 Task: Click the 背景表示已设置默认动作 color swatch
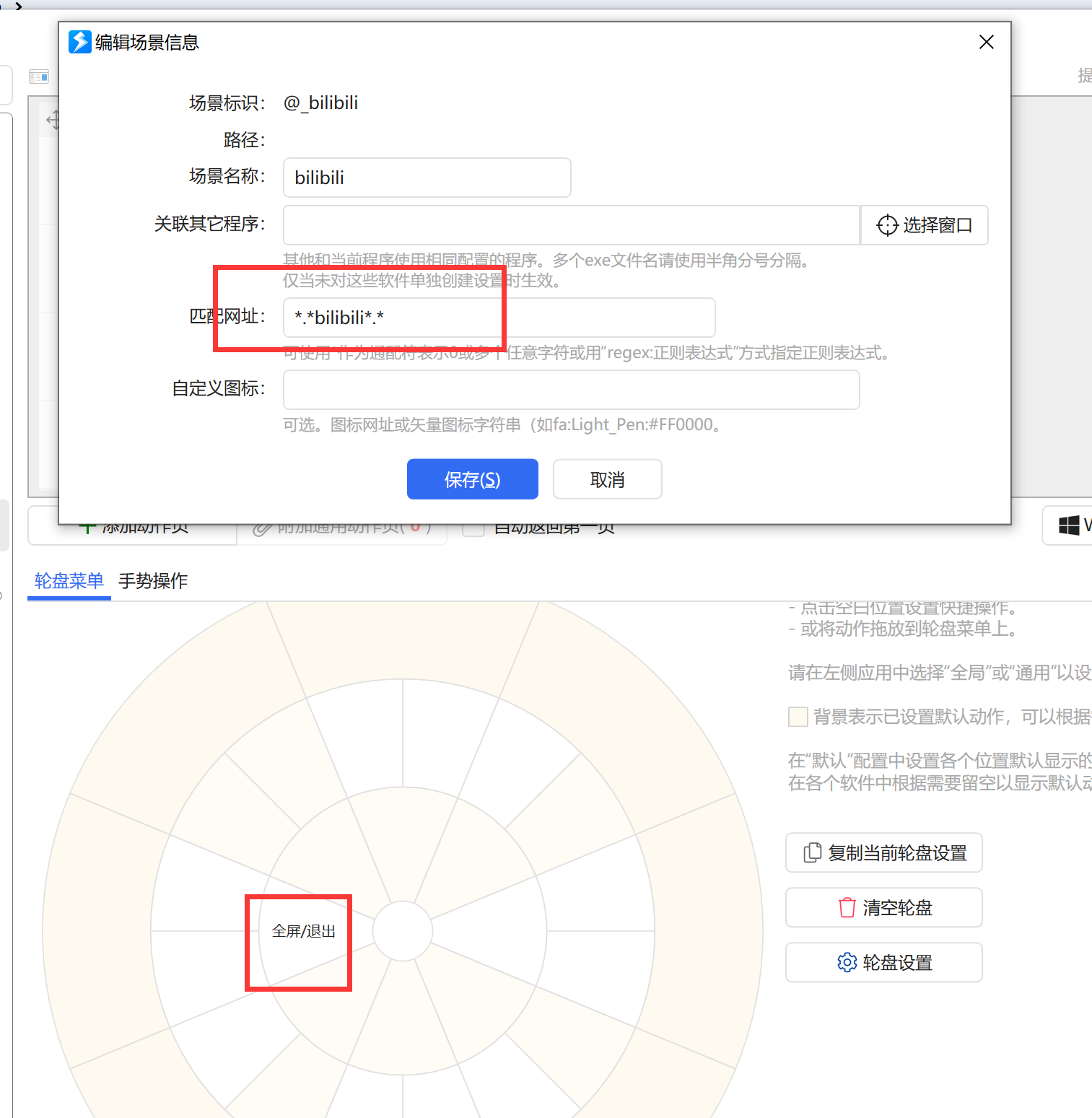(798, 717)
